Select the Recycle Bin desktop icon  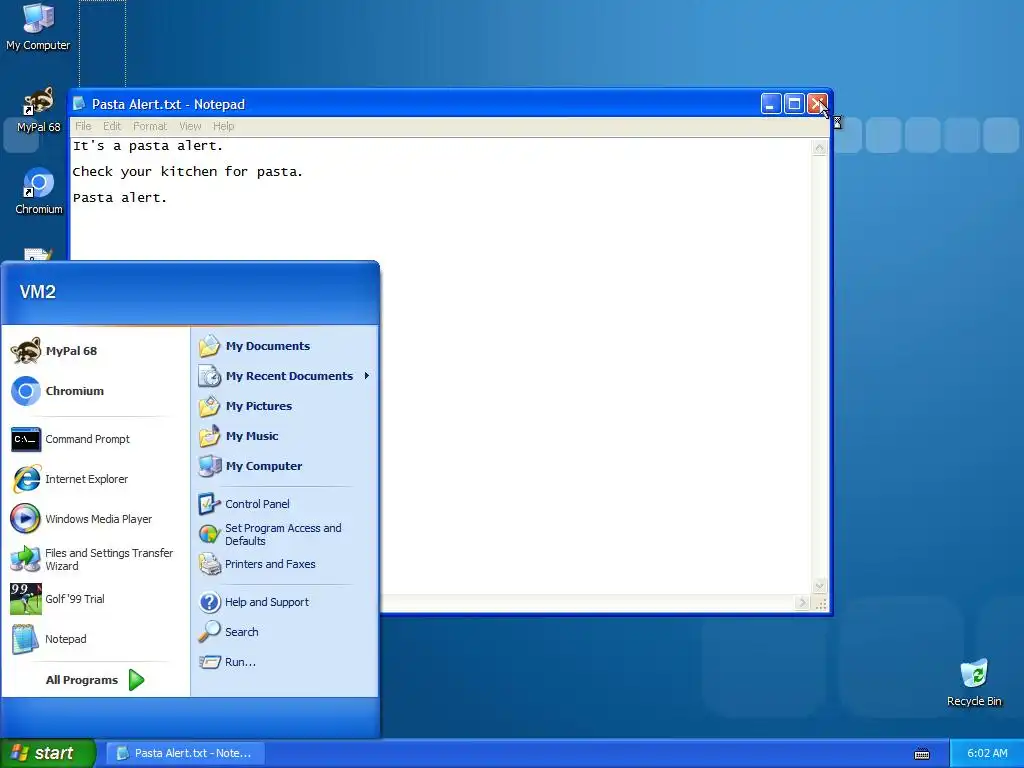pyautogui.click(x=974, y=683)
